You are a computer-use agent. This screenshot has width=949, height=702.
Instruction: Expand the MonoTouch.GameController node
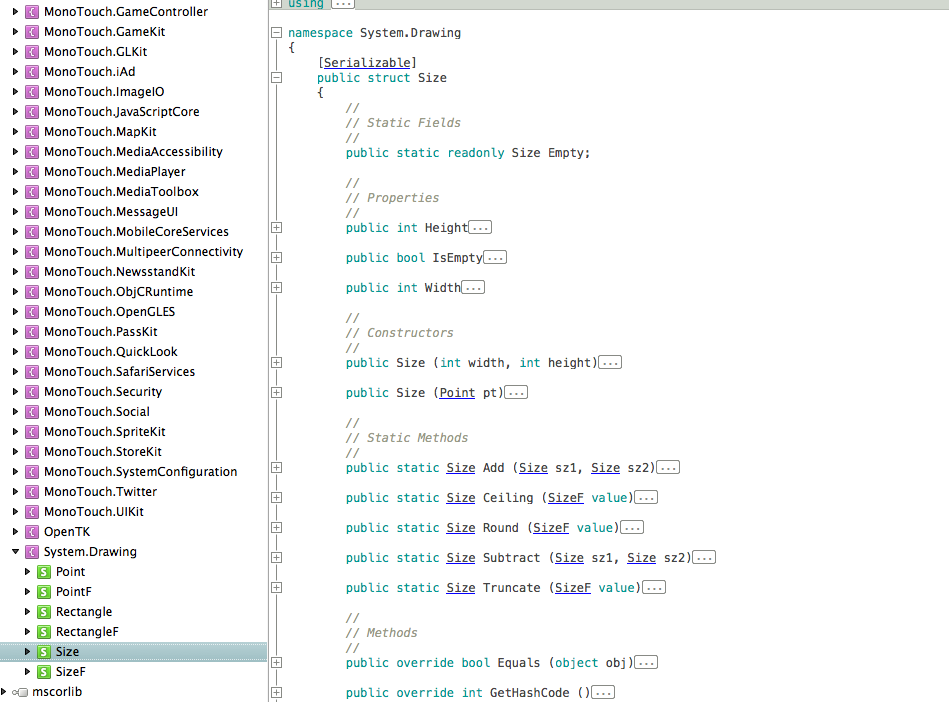point(15,11)
